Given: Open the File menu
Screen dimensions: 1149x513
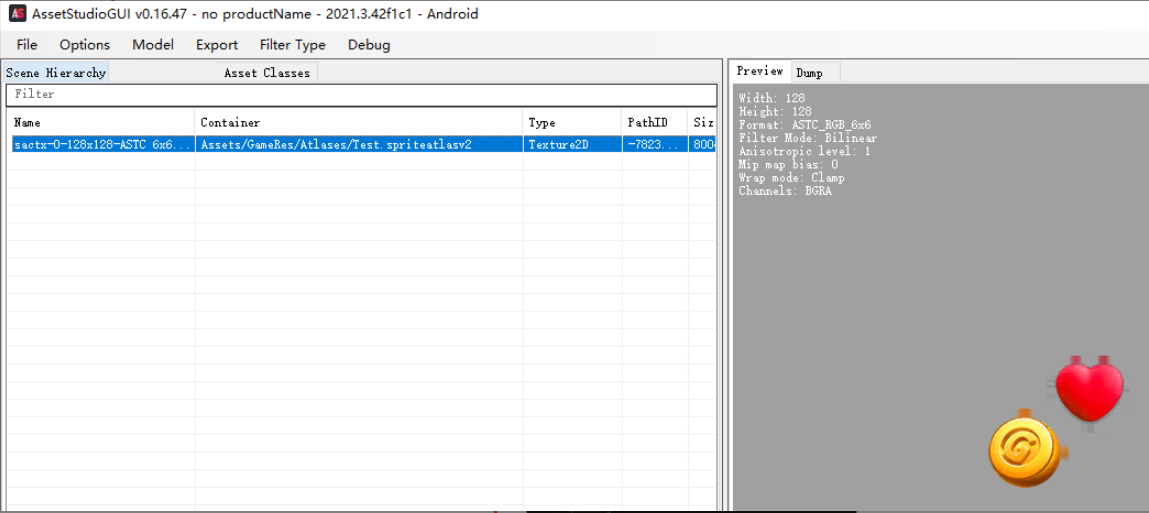Looking at the screenshot, I should (27, 45).
